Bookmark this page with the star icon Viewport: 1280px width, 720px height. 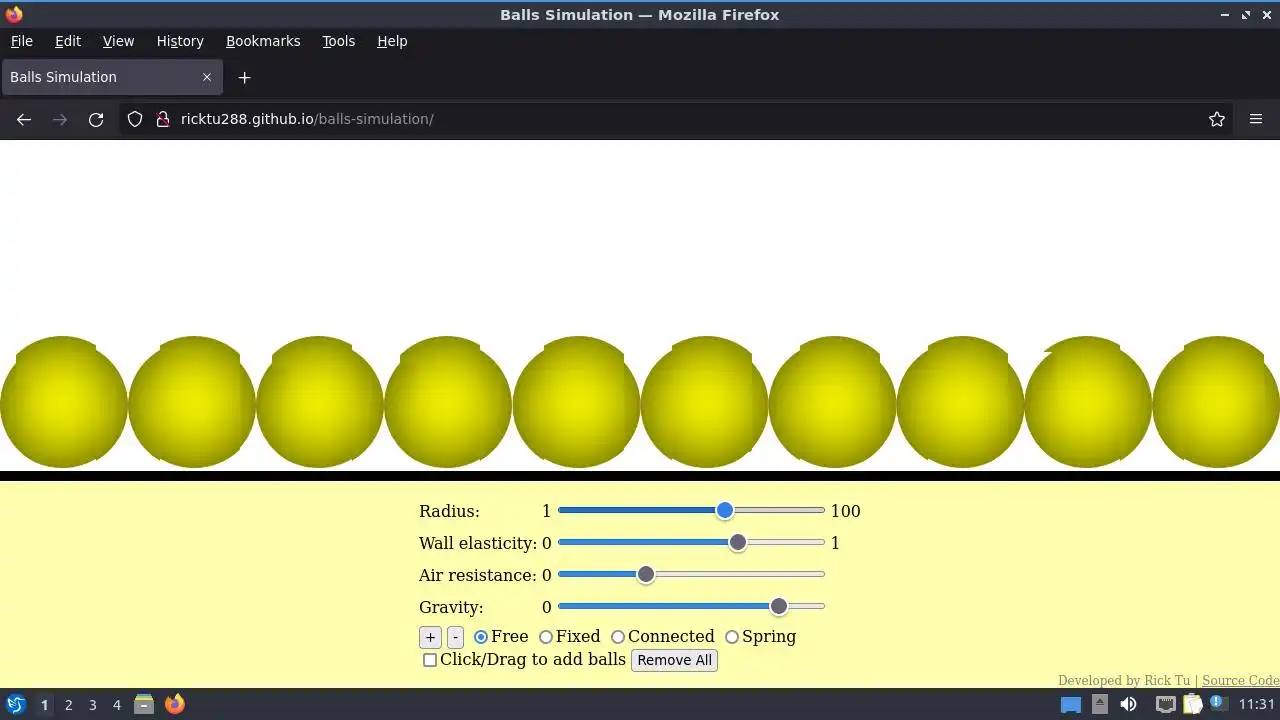coord(1217,119)
